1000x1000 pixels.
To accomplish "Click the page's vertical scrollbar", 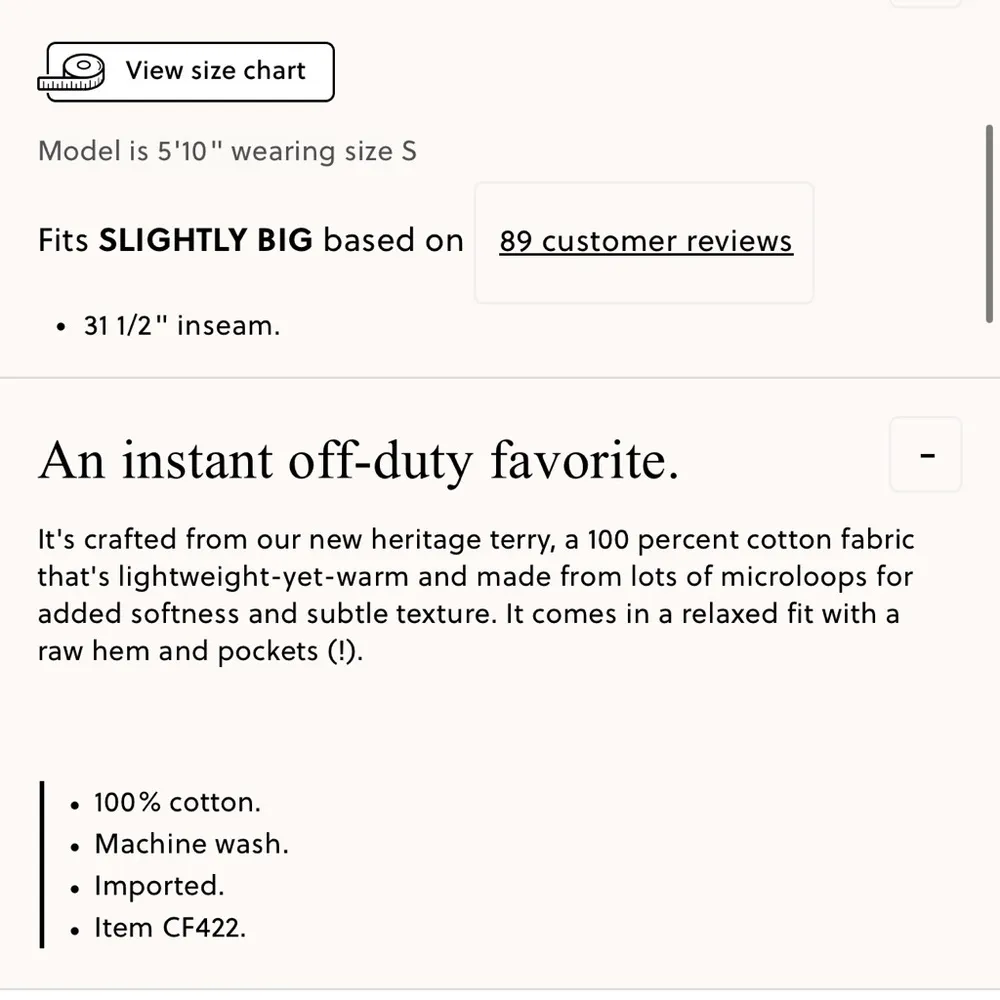I will coord(989,224).
